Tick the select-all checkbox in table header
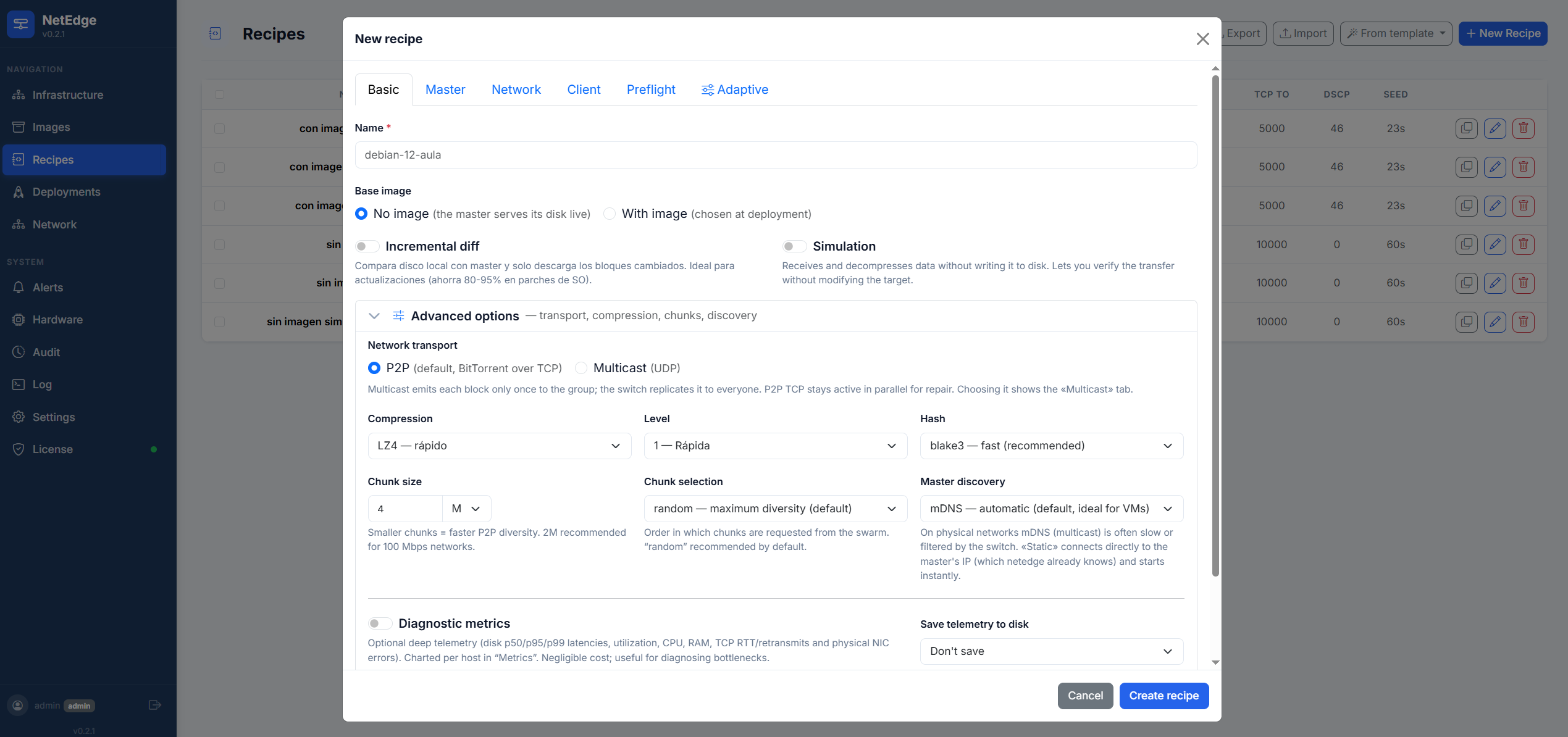 tap(219, 94)
